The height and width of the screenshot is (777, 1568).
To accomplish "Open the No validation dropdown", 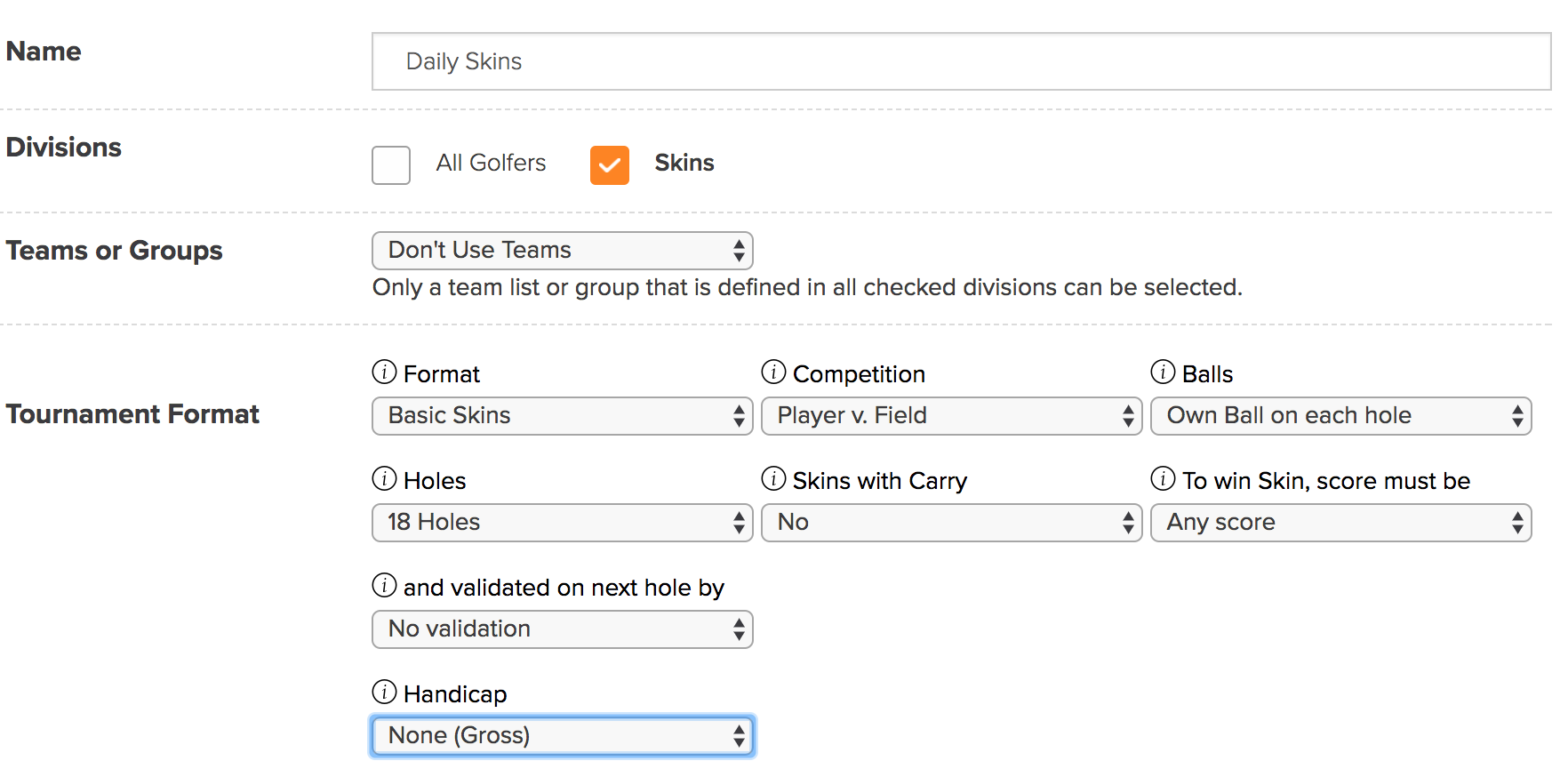I will point(562,629).
